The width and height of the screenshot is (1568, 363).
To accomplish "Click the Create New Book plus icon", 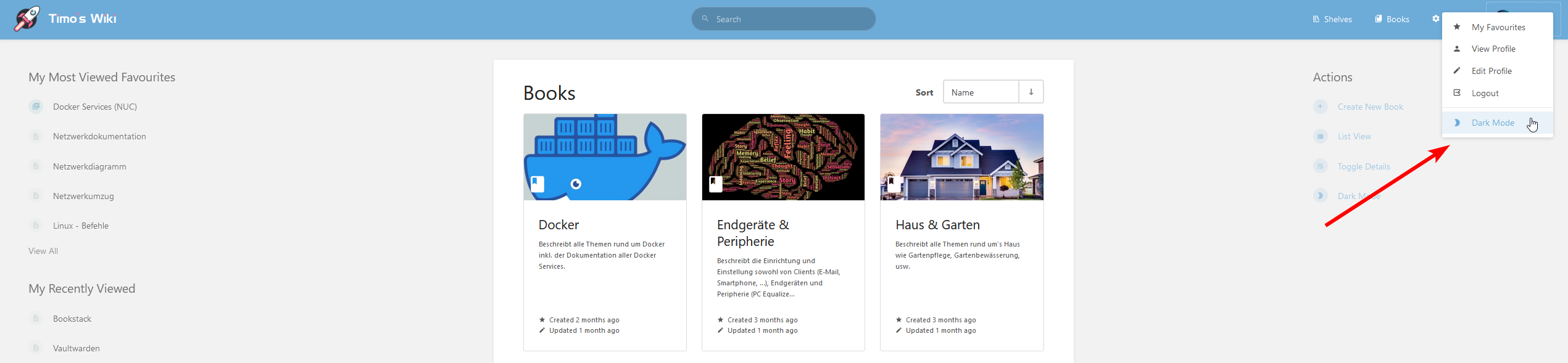I will [1320, 107].
